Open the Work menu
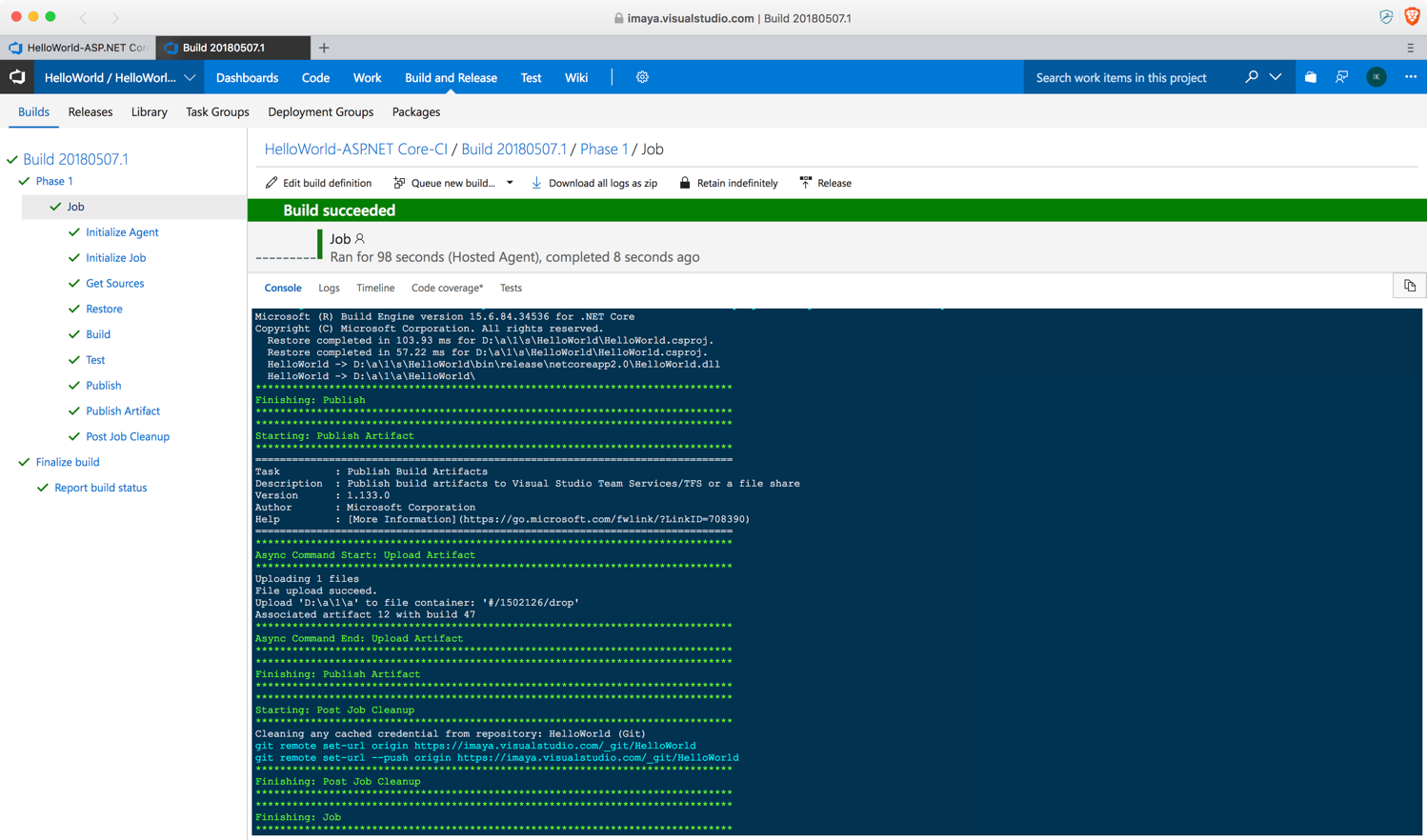The width and height of the screenshot is (1427, 840). (x=367, y=77)
